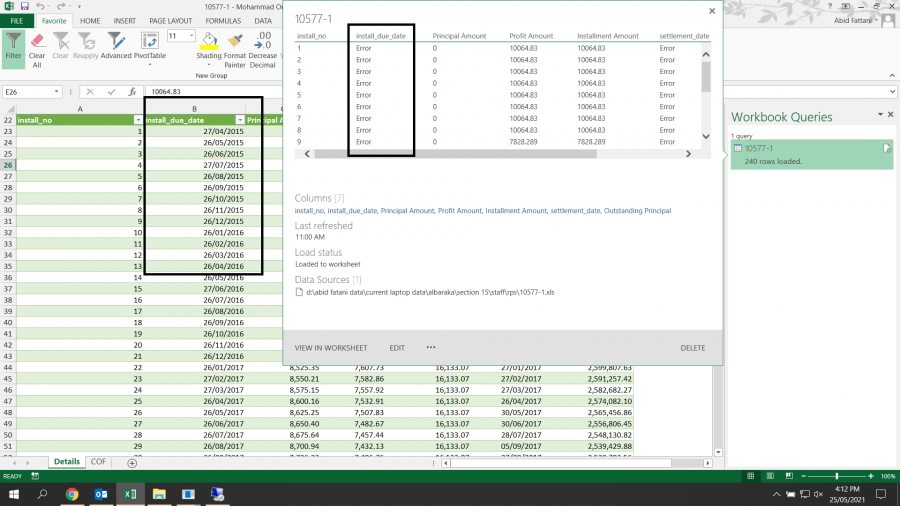Open Outlook from the taskbar
The image size is (900, 506).
tap(101, 494)
